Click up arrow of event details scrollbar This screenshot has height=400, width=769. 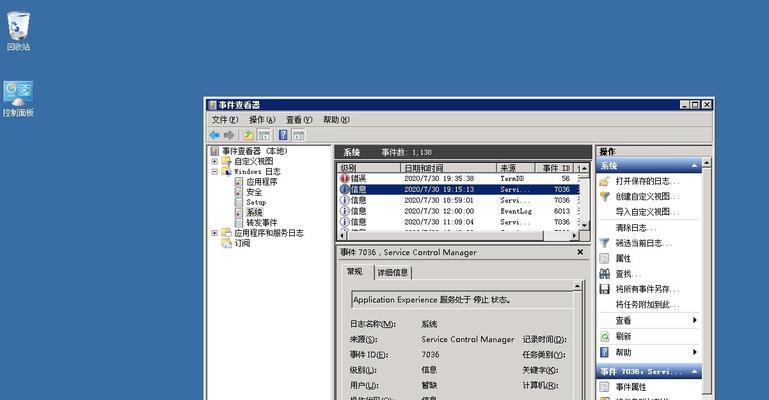(x=577, y=286)
